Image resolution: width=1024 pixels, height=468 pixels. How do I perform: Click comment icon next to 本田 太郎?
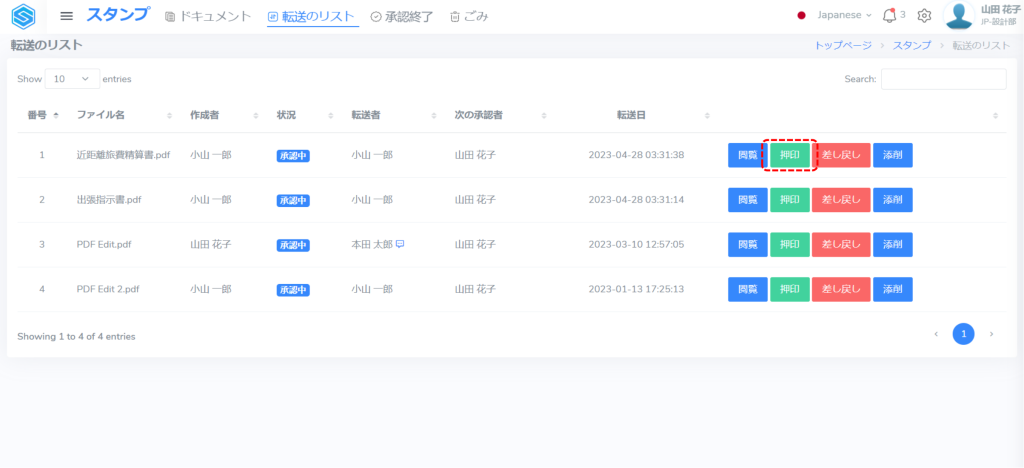point(400,244)
